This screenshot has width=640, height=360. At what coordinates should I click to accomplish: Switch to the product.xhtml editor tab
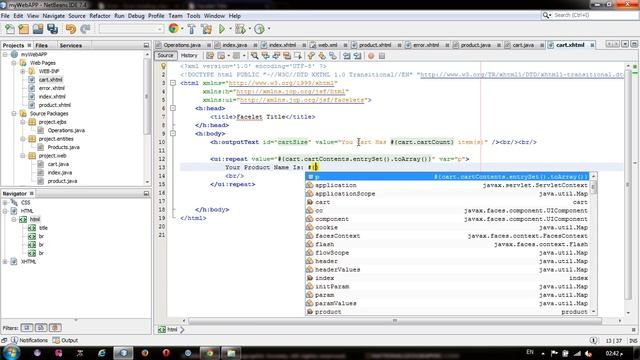tap(375, 45)
